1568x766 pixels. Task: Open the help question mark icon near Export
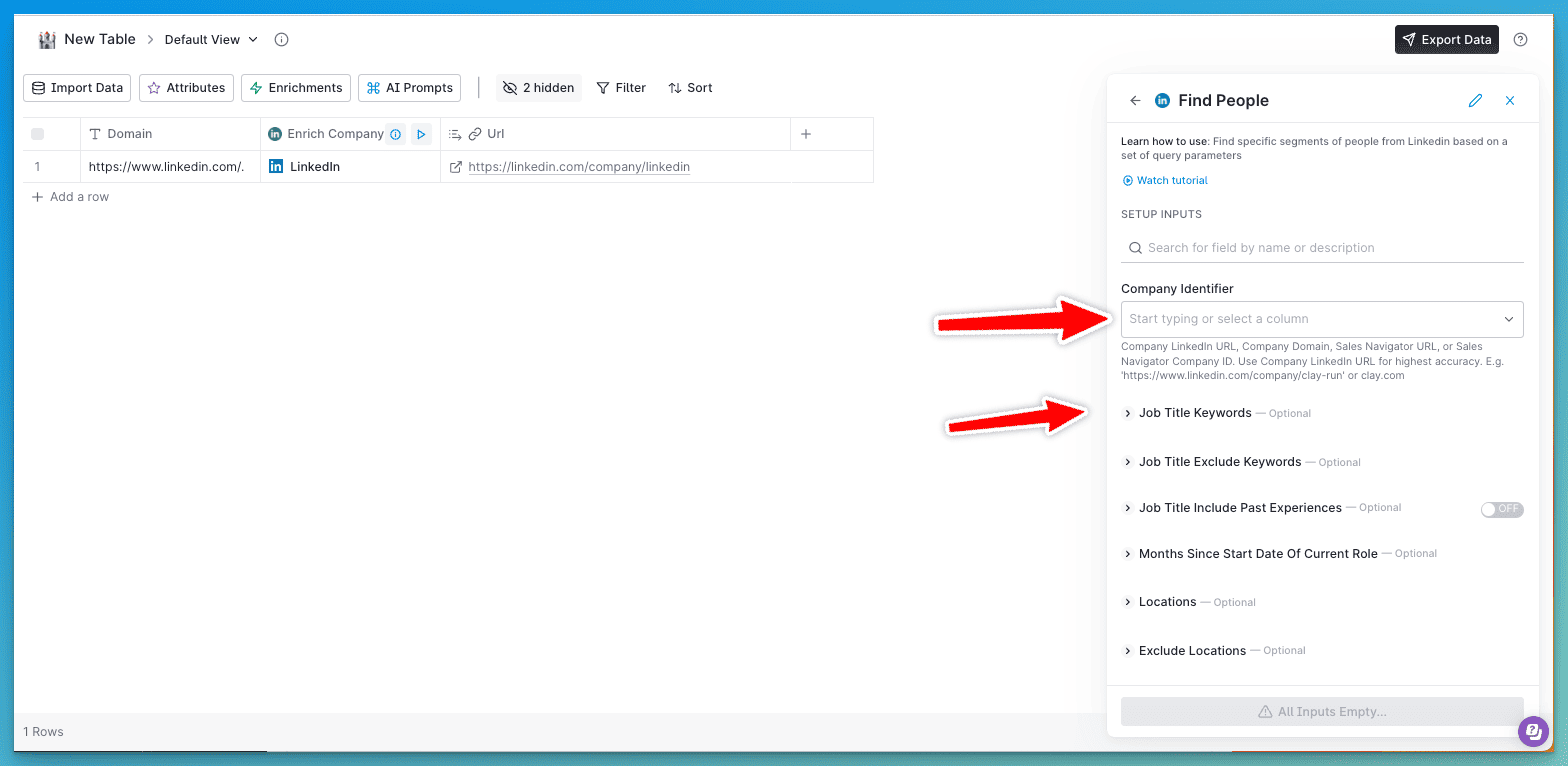1520,40
